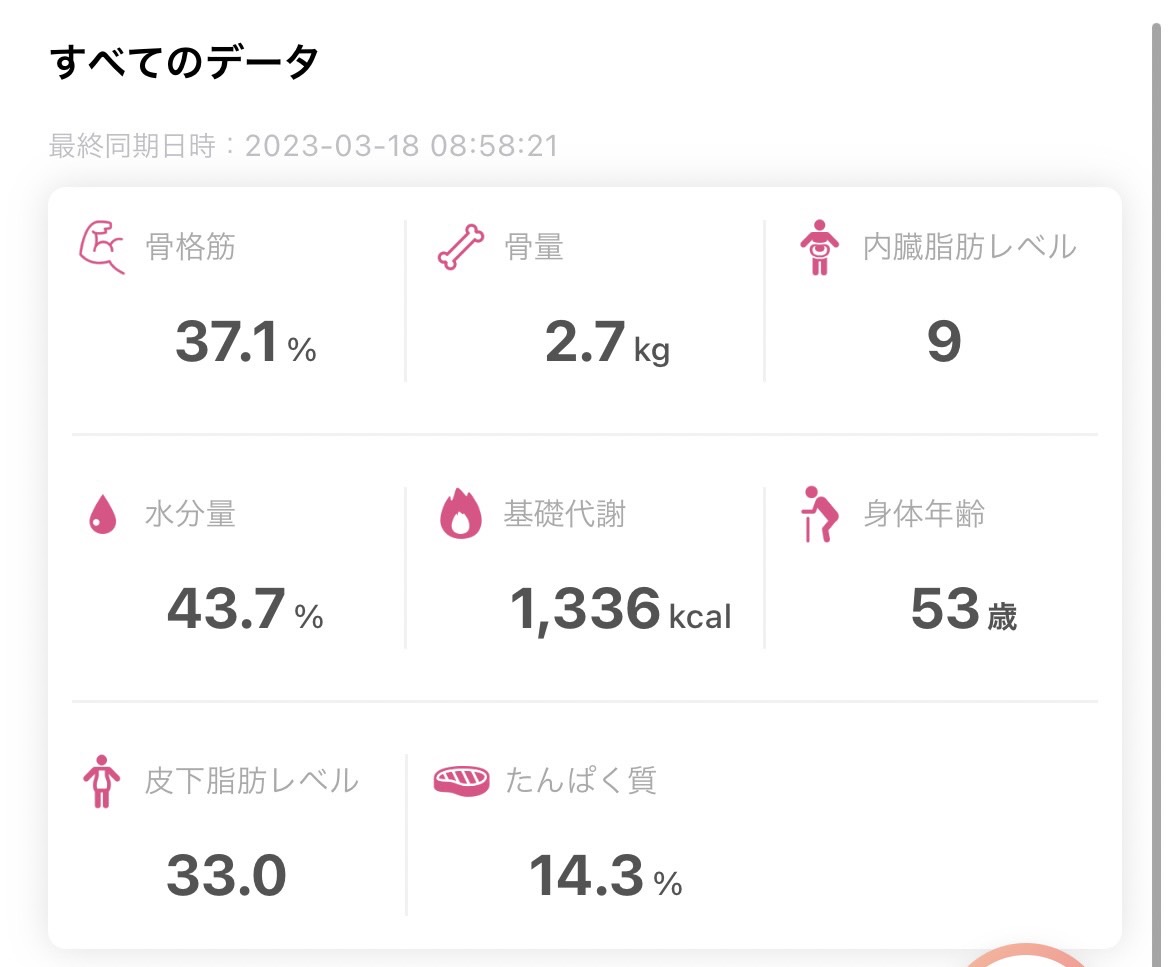Tap the skeletal muscle flexed-arm icon
Image resolution: width=1170 pixels, height=967 pixels.
[101, 247]
